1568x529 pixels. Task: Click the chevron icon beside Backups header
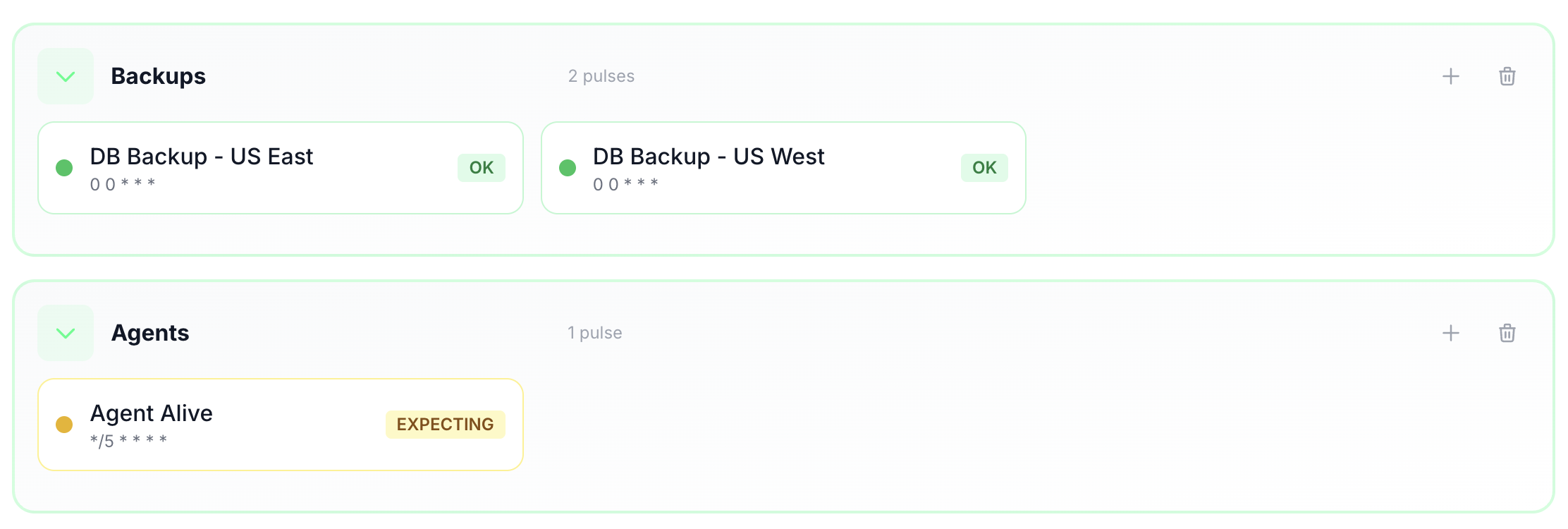pos(65,75)
